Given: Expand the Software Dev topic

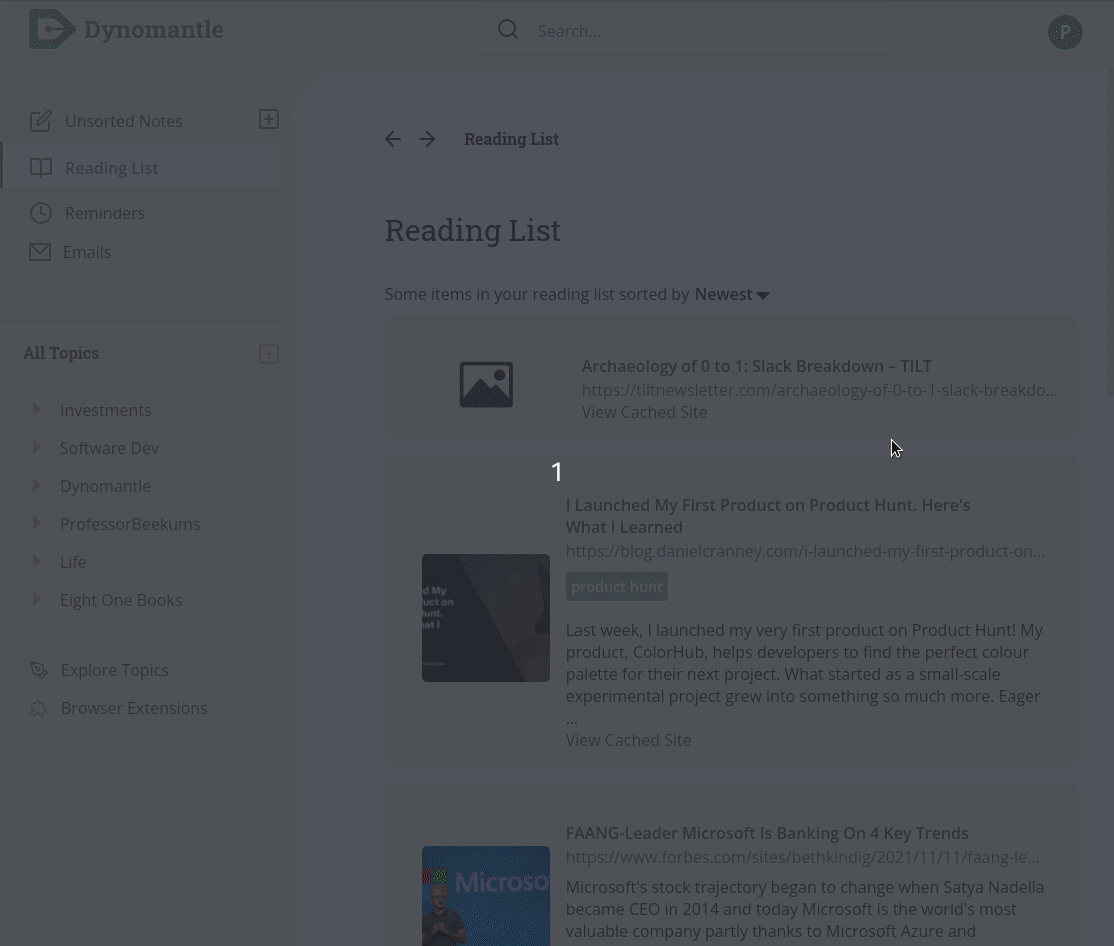Looking at the screenshot, I should pos(36,447).
